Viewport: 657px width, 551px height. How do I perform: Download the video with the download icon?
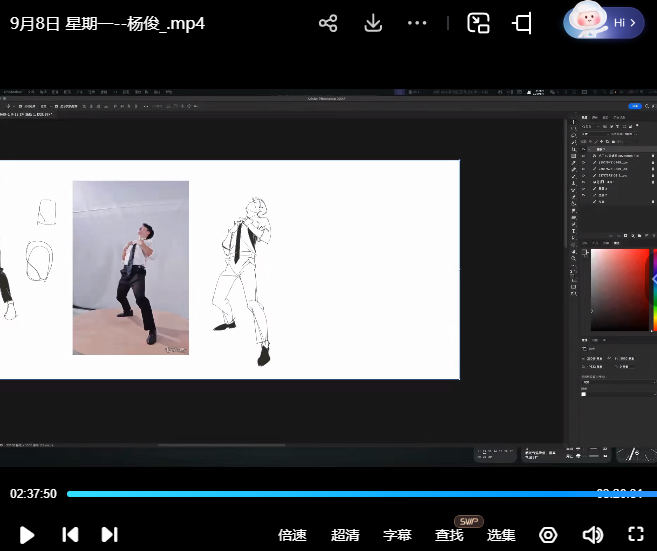coord(374,23)
